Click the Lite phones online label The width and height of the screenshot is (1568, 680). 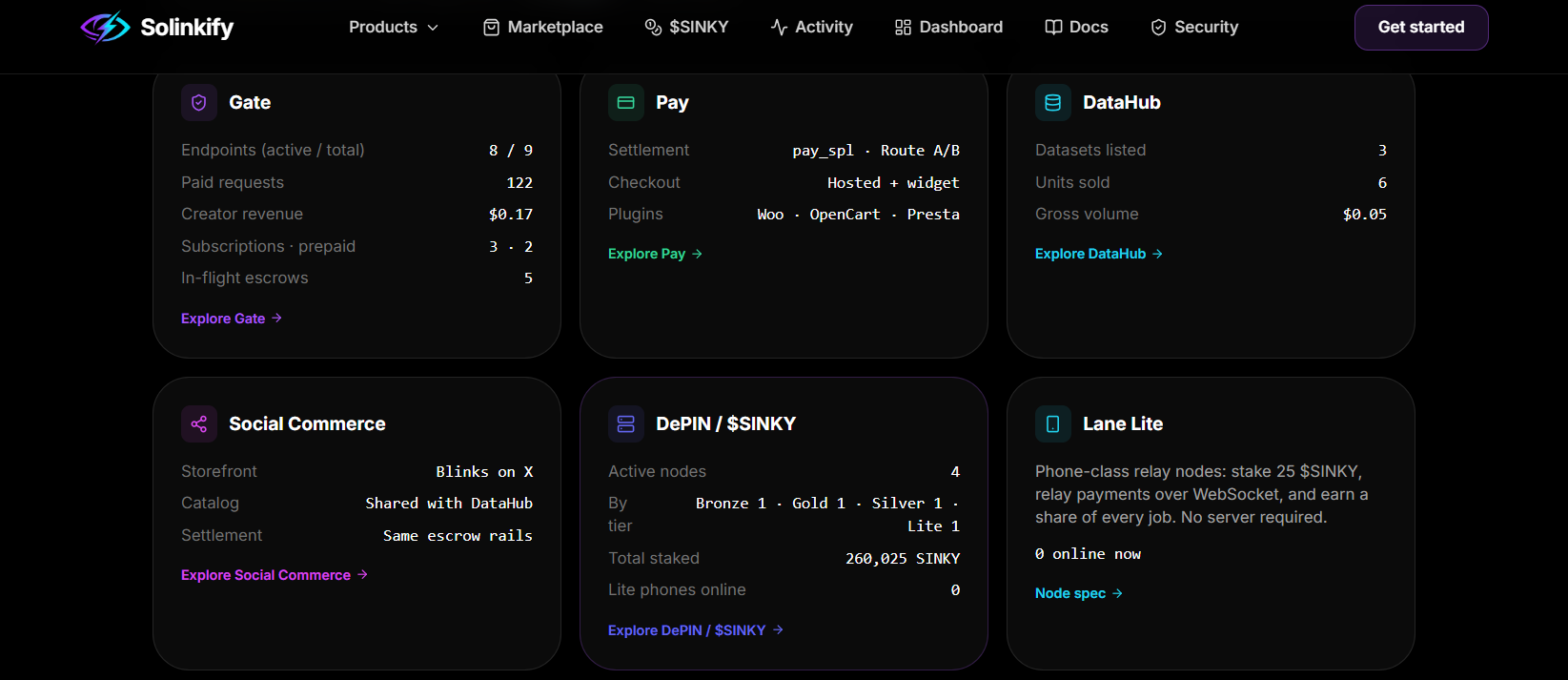click(x=677, y=590)
